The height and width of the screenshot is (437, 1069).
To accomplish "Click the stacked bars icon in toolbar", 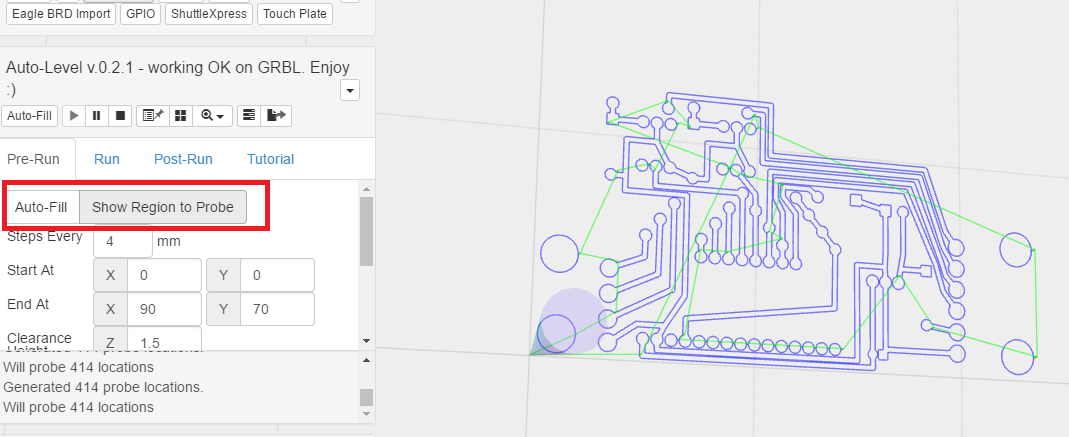I will 249,116.
